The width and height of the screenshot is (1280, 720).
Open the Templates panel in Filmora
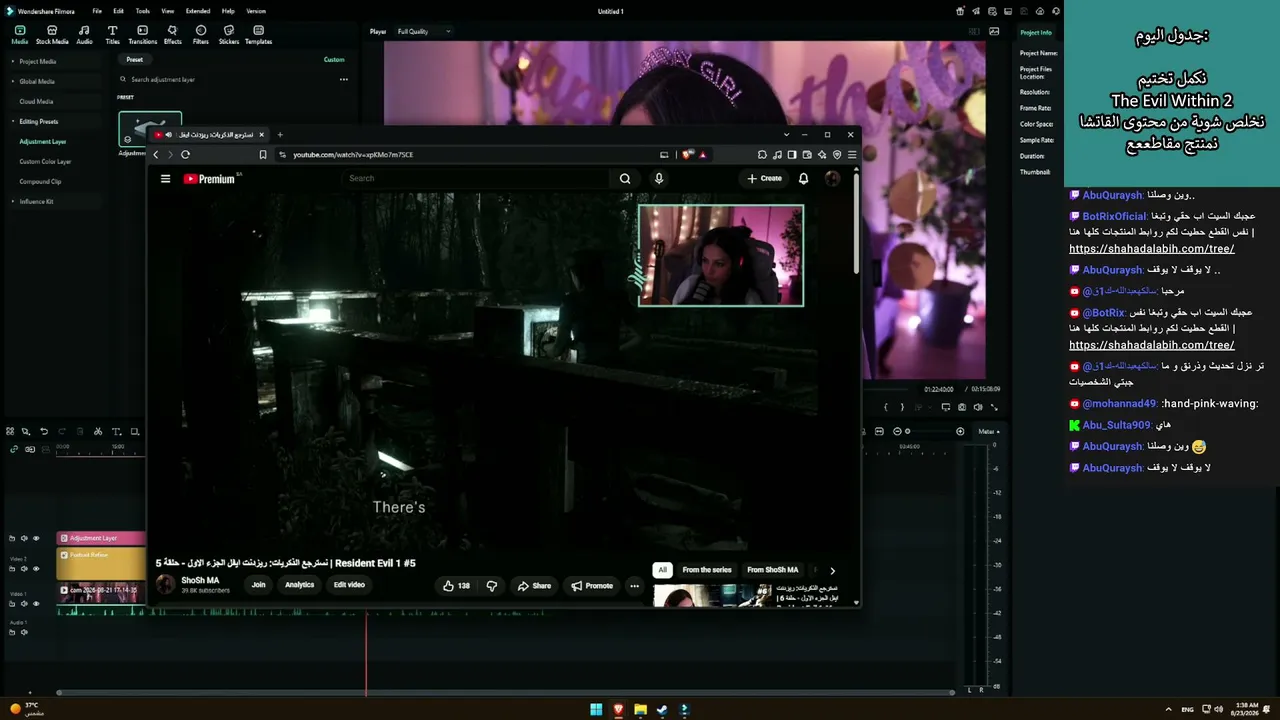[258, 35]
